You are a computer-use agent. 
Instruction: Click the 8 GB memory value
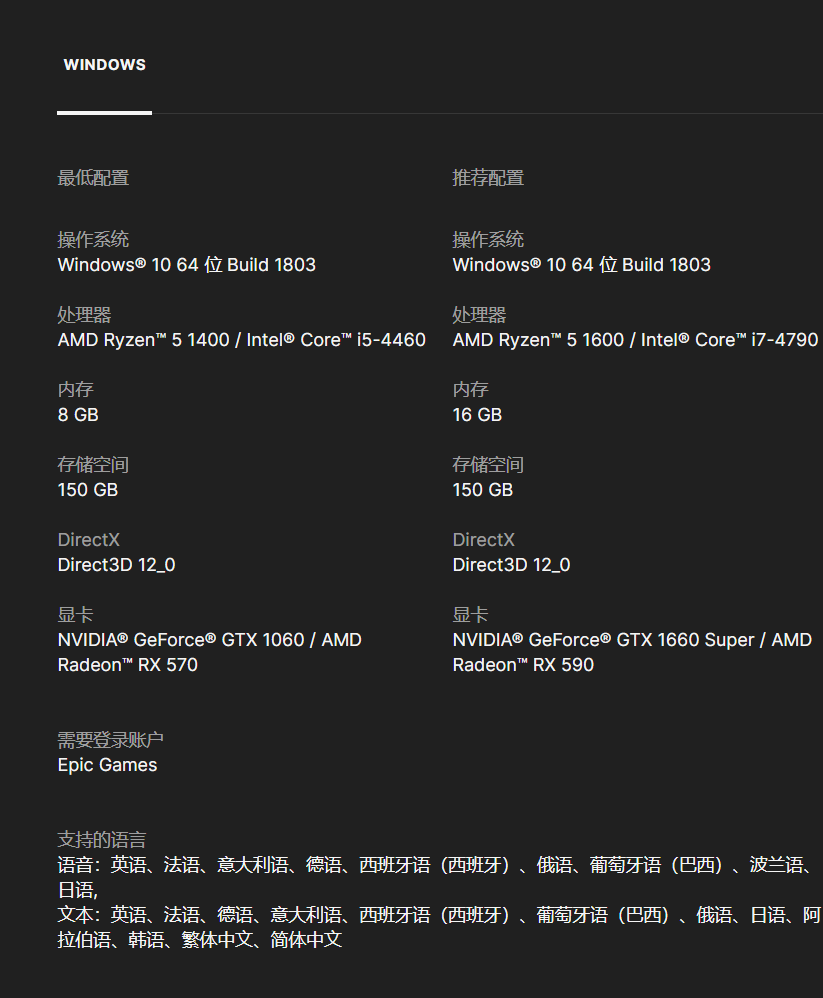78,415
